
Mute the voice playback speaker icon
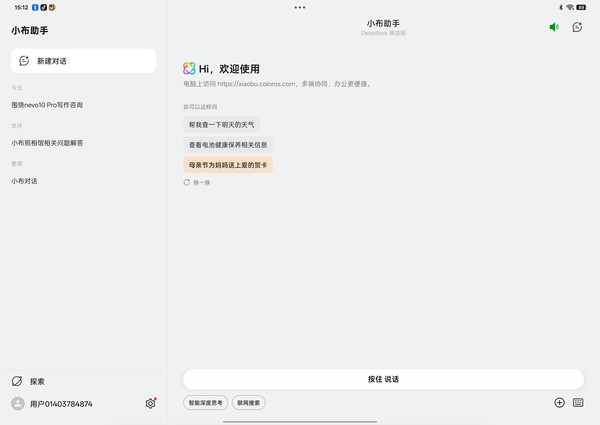pos(554,27)
